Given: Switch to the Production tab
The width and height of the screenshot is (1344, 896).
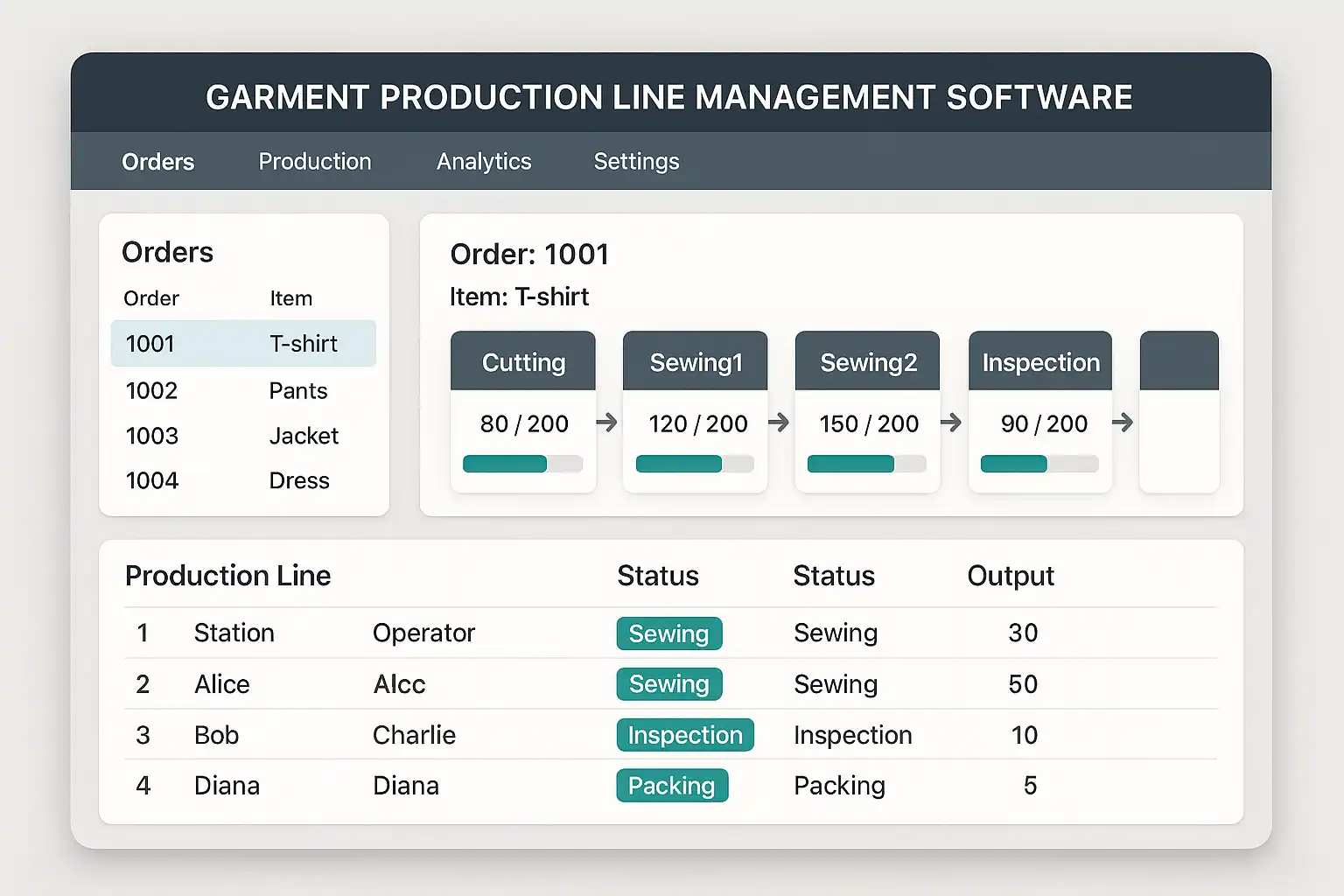Looking at the screenshot, I should click(x=315, y=162).
